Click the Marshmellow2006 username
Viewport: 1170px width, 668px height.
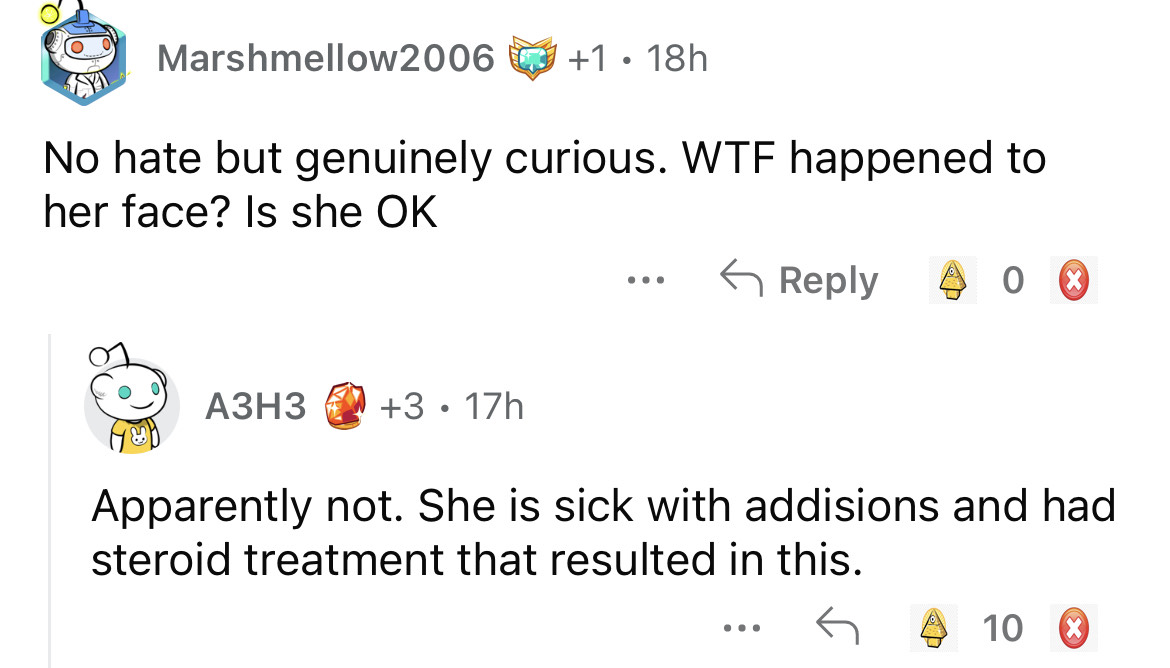tap(325, 59)
